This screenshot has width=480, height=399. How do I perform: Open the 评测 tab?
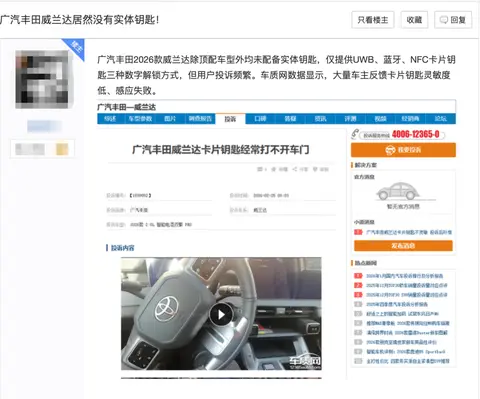[x=350, y=119]
